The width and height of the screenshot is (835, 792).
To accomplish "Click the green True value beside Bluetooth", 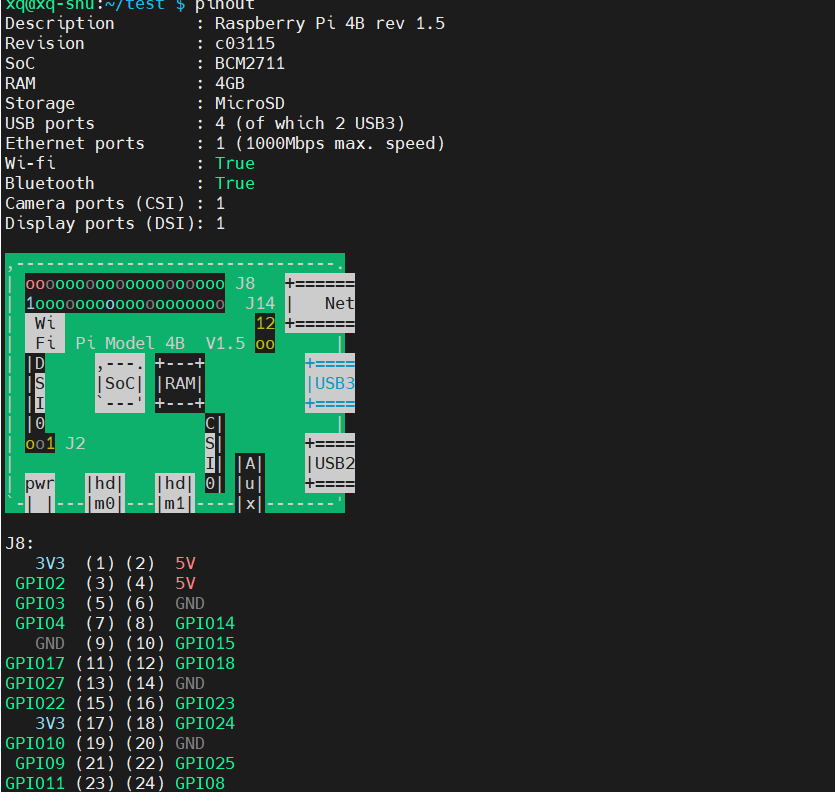I will 235,183.
